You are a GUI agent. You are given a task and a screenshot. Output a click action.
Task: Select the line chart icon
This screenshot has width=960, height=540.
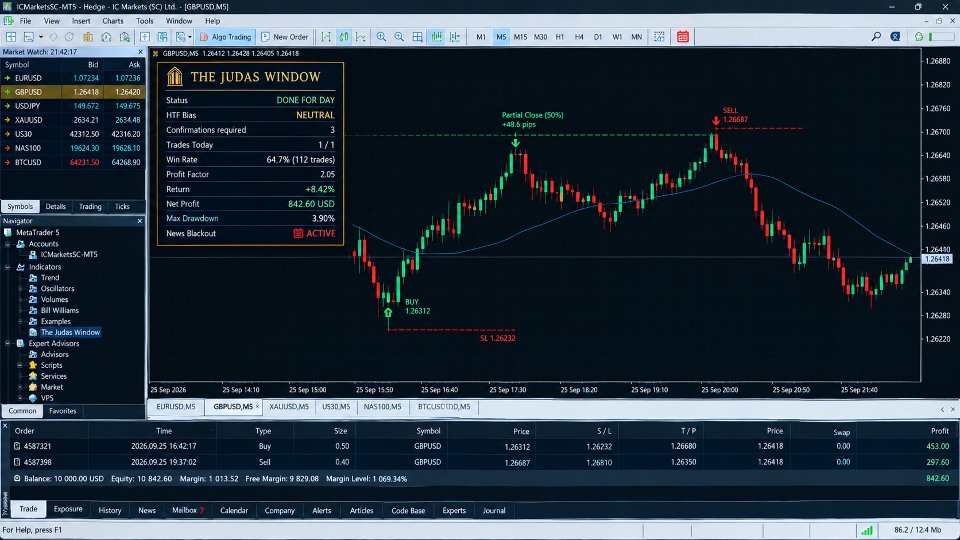point(361,37)
